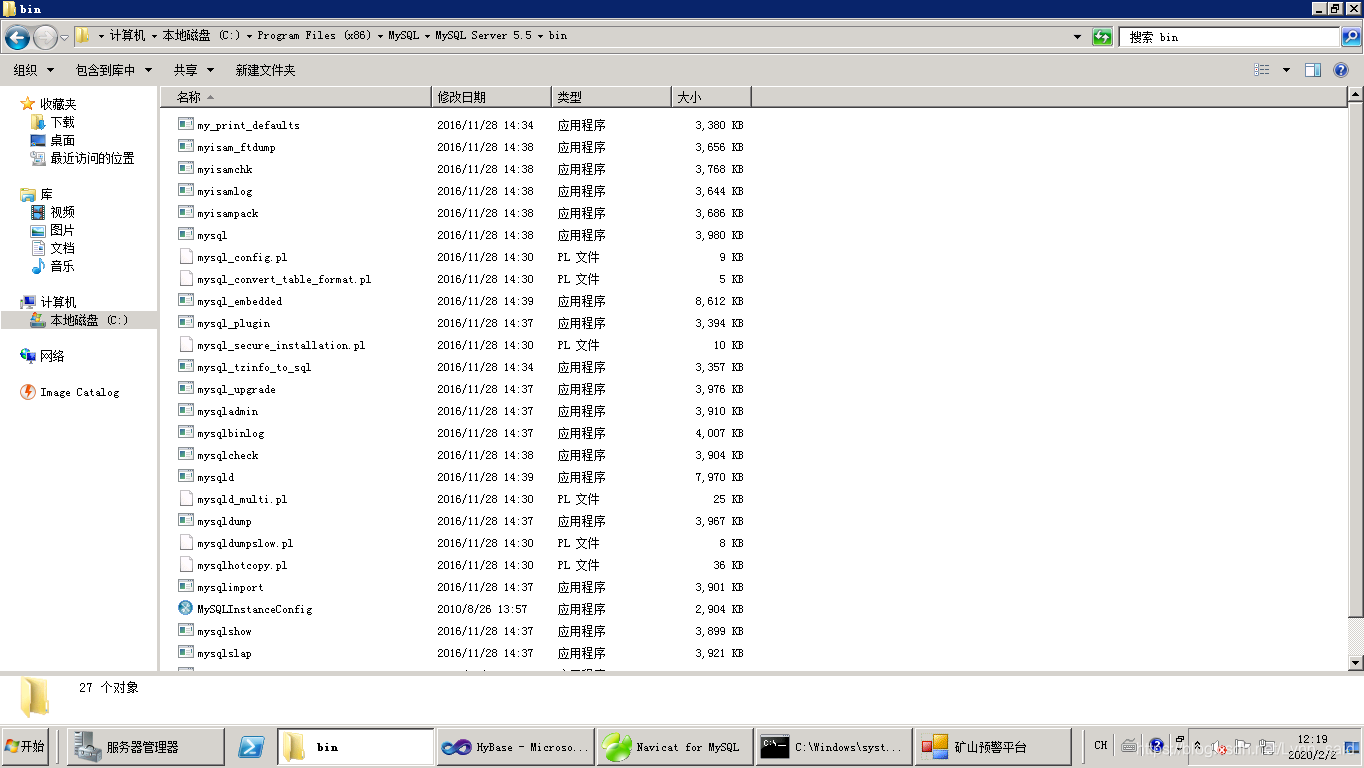This screenshot has height=768, width=1364.
Task: Click the Desktop icon in sidebar
Action: [x=38, y=140]
